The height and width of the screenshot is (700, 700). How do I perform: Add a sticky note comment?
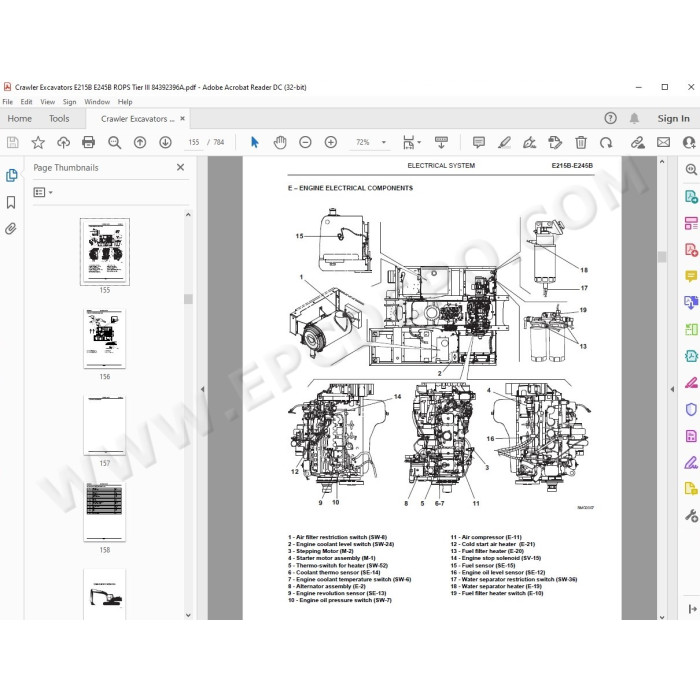(x=479, y=142)
